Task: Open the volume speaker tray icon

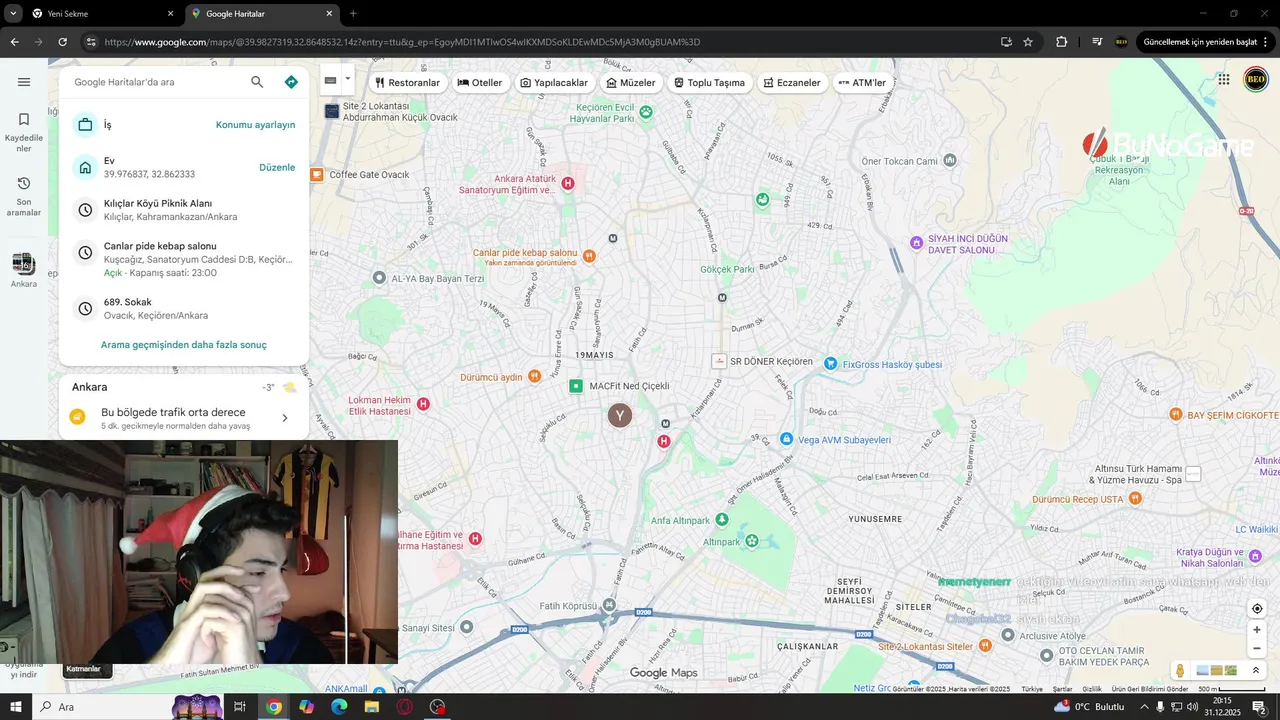Action: coord(1192,707)
